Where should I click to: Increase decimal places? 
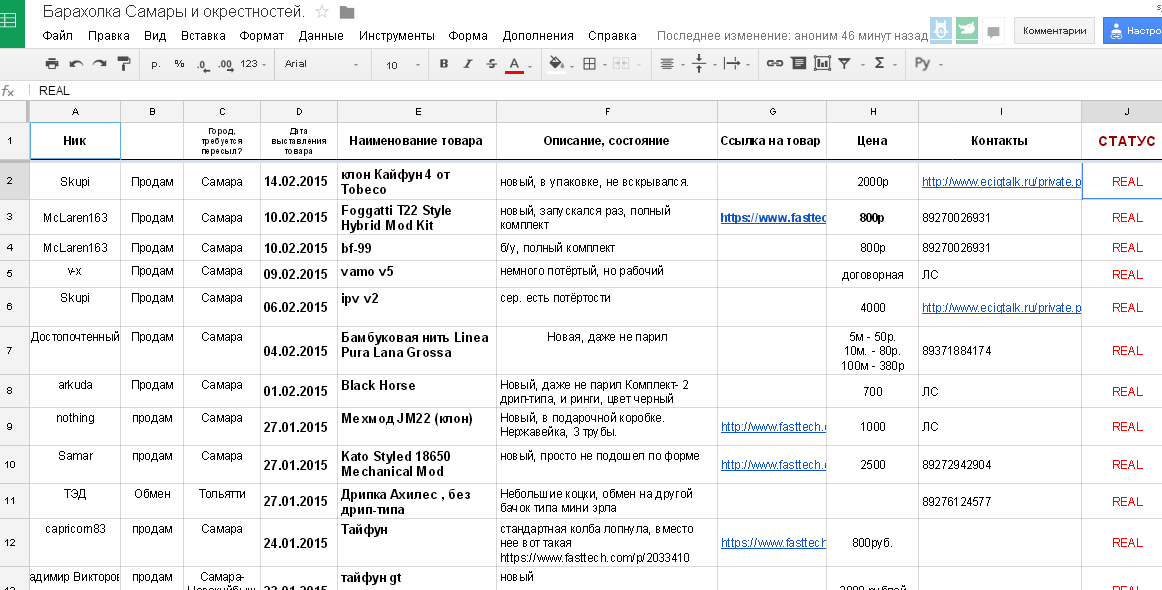(x=225, y=64)
